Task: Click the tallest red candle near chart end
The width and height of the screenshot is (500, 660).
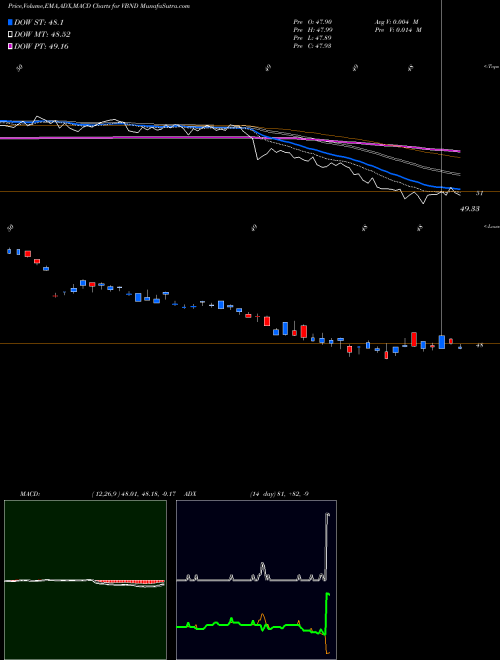Action: click(414, 340)
